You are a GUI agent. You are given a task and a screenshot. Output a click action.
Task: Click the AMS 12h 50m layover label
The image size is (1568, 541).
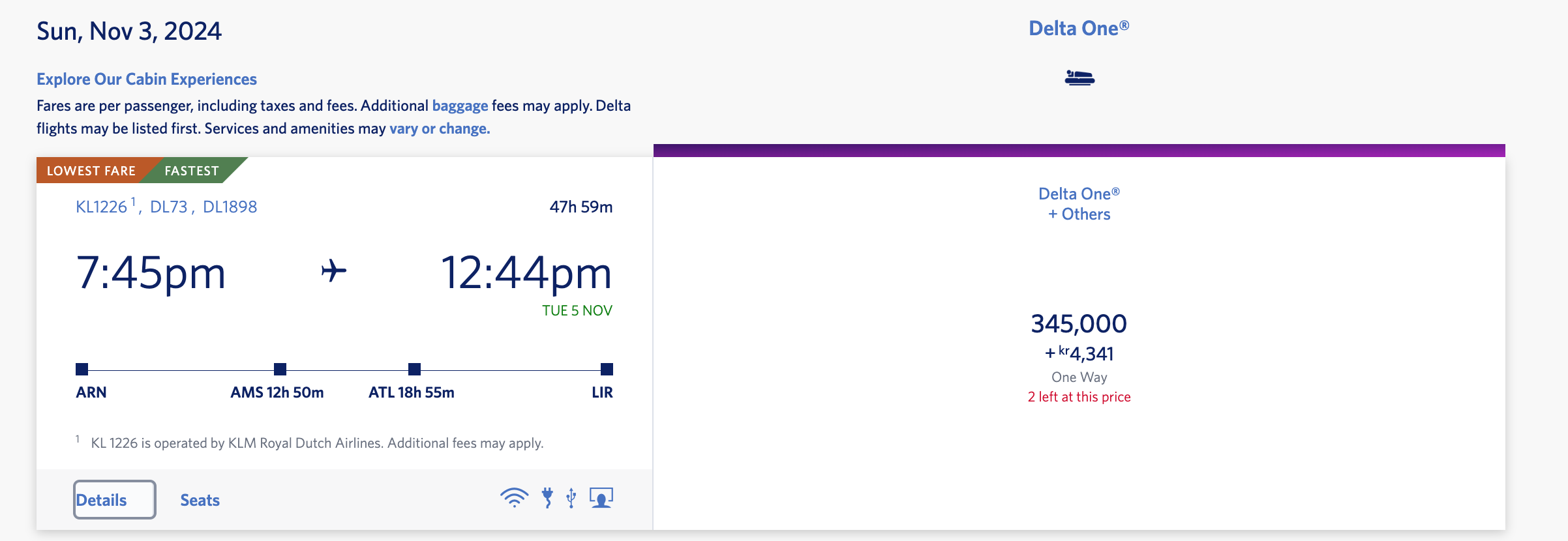[277, 392]
